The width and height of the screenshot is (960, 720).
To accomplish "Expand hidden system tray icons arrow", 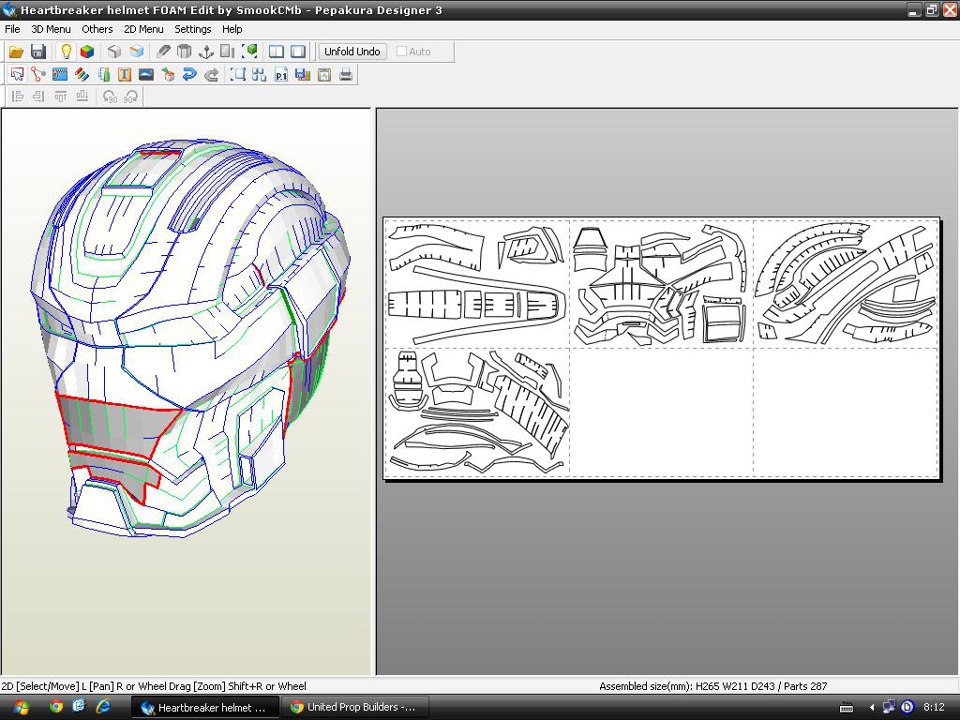I will click(872, 708).
